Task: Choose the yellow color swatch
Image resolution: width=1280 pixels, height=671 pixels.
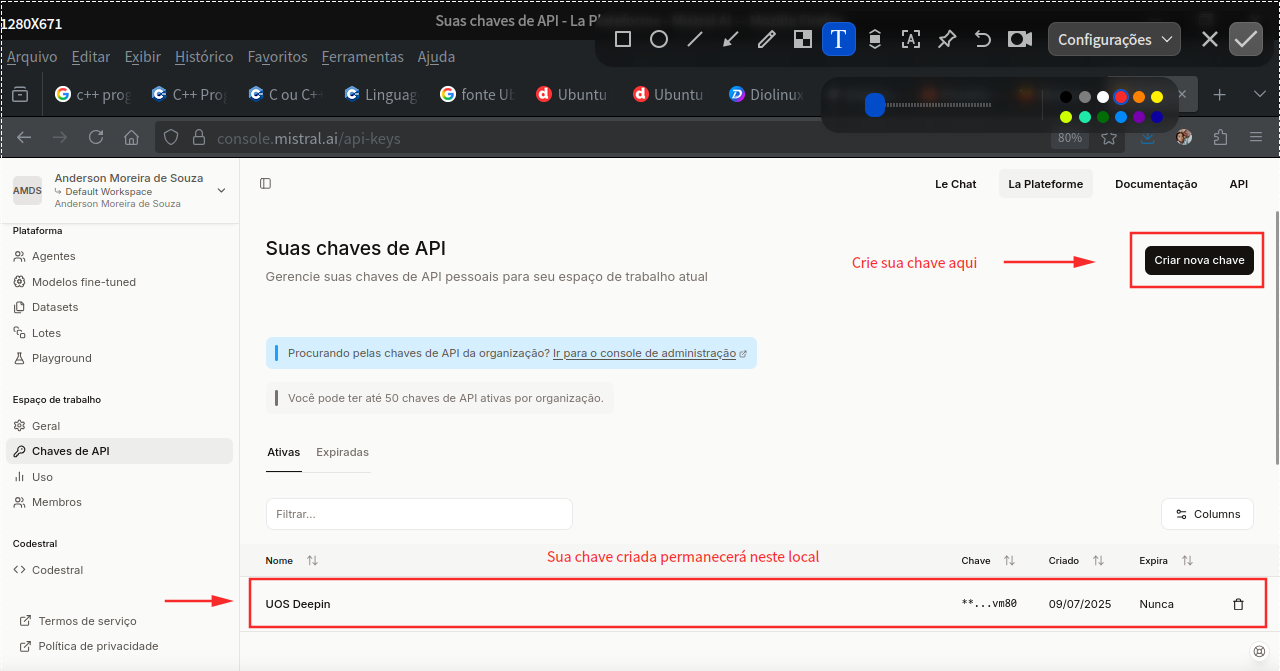Action: 1157,97
